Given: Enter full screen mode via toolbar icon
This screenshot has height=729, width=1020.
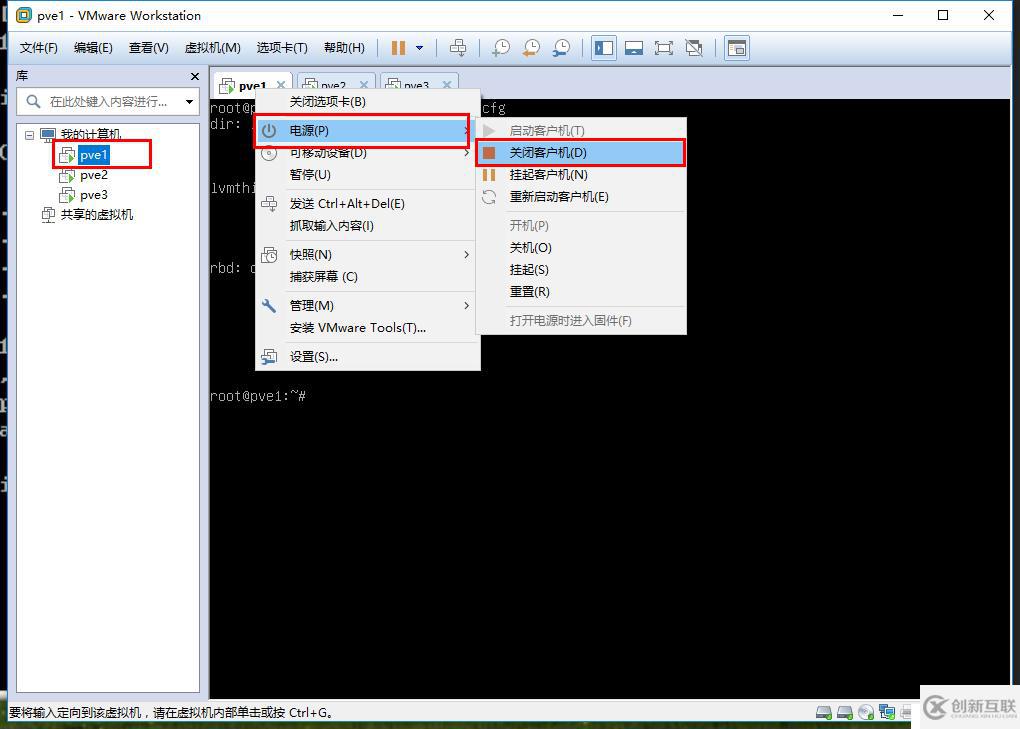Looking at the screenshot, I should tap(663, 47).
